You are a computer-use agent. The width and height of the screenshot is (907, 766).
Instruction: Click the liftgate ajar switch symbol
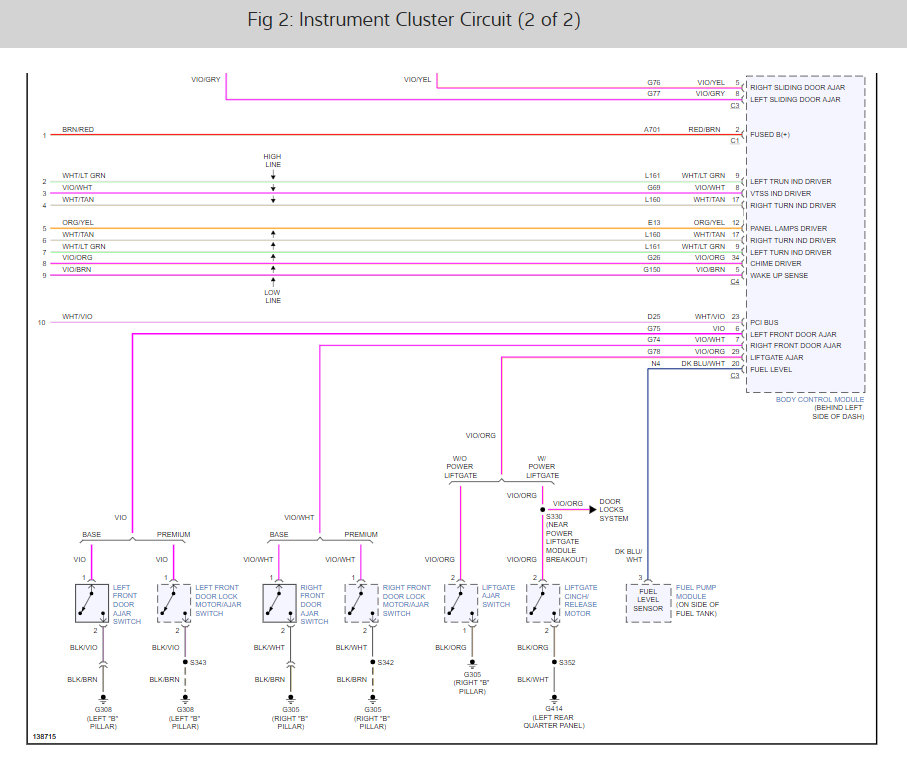point(461,603)
